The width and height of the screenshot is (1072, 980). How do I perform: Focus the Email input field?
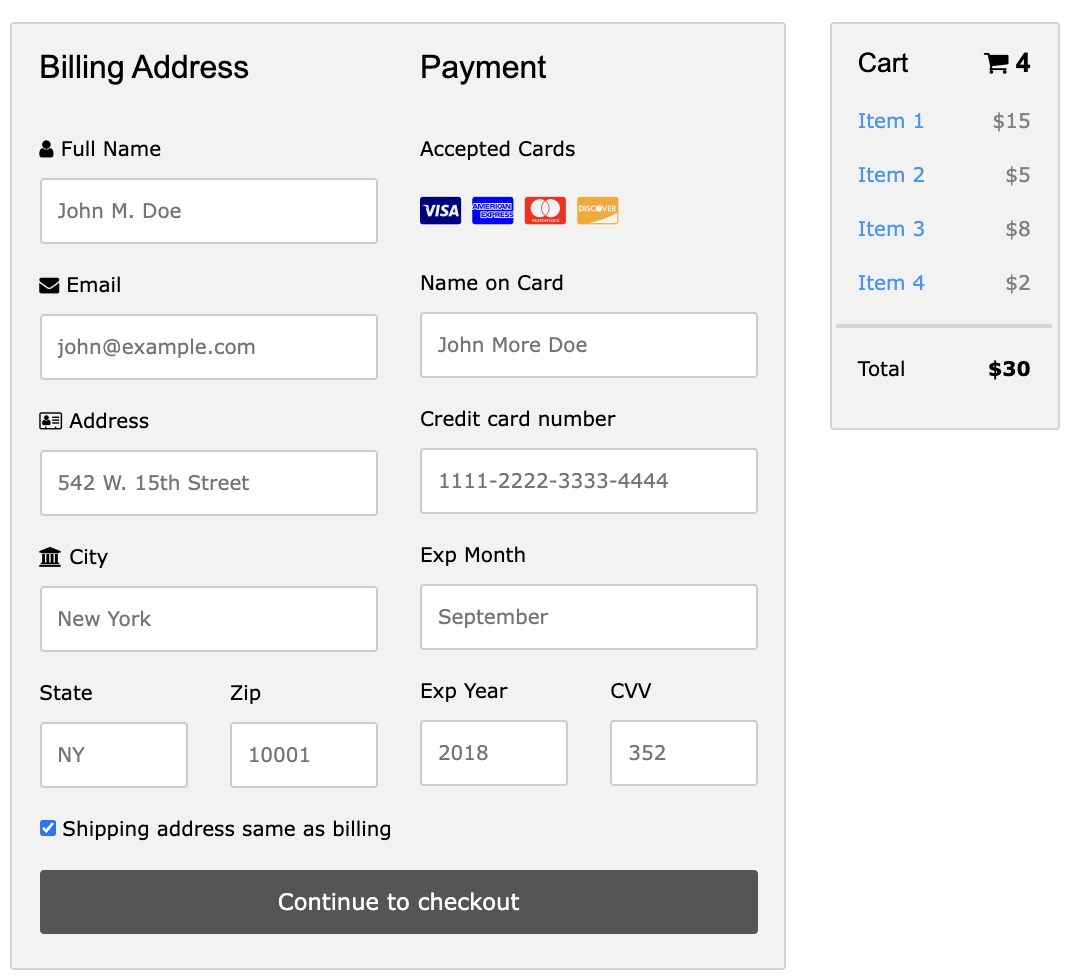tap(208, 347)
